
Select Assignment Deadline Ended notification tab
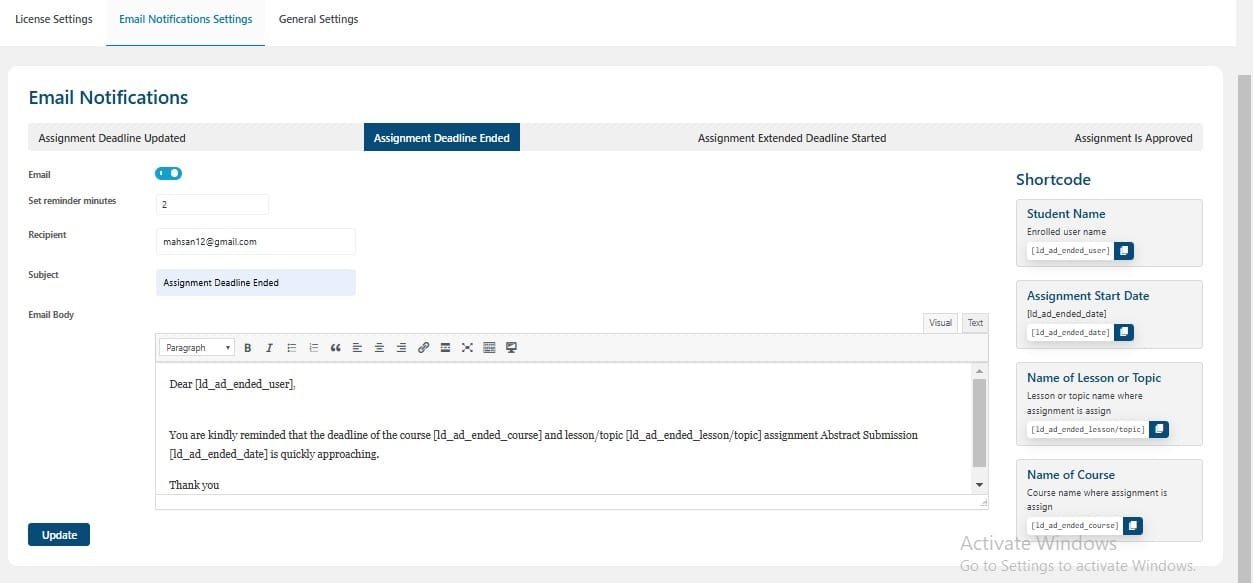[442, 138]
